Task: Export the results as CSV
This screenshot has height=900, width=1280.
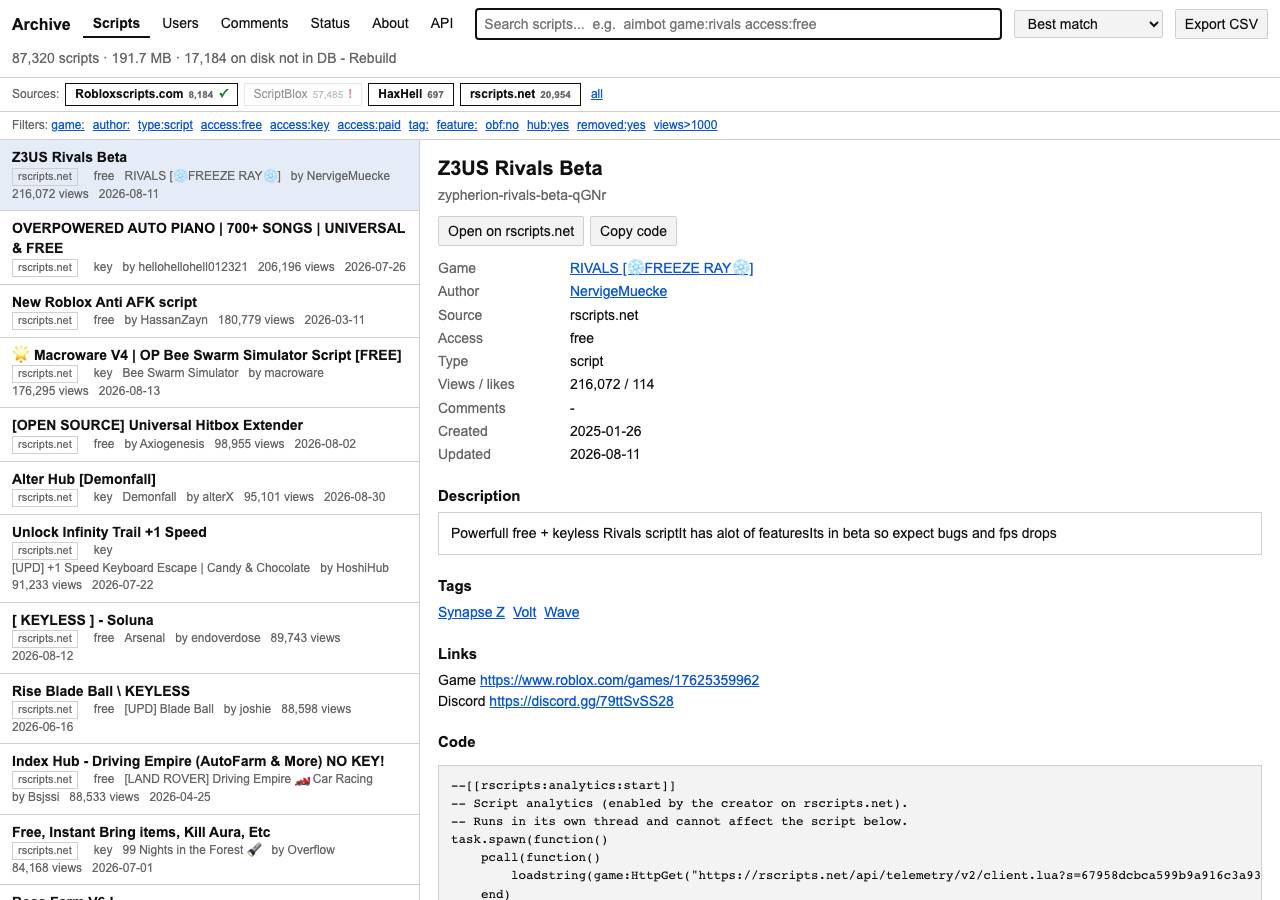Action: click(x=1221, y=24)
